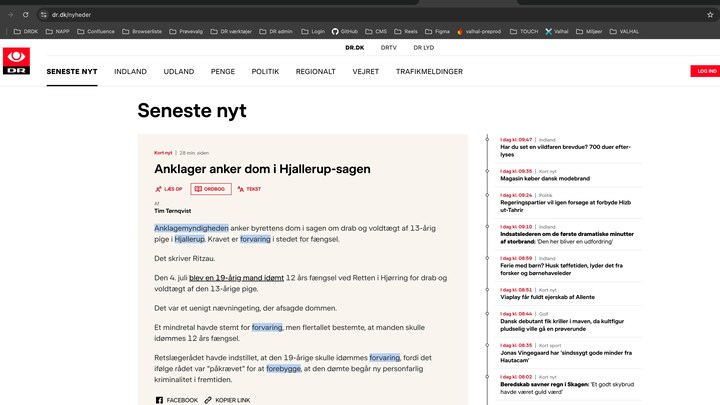
Task: Click the DR logo
Action: (x=16, y=60)
